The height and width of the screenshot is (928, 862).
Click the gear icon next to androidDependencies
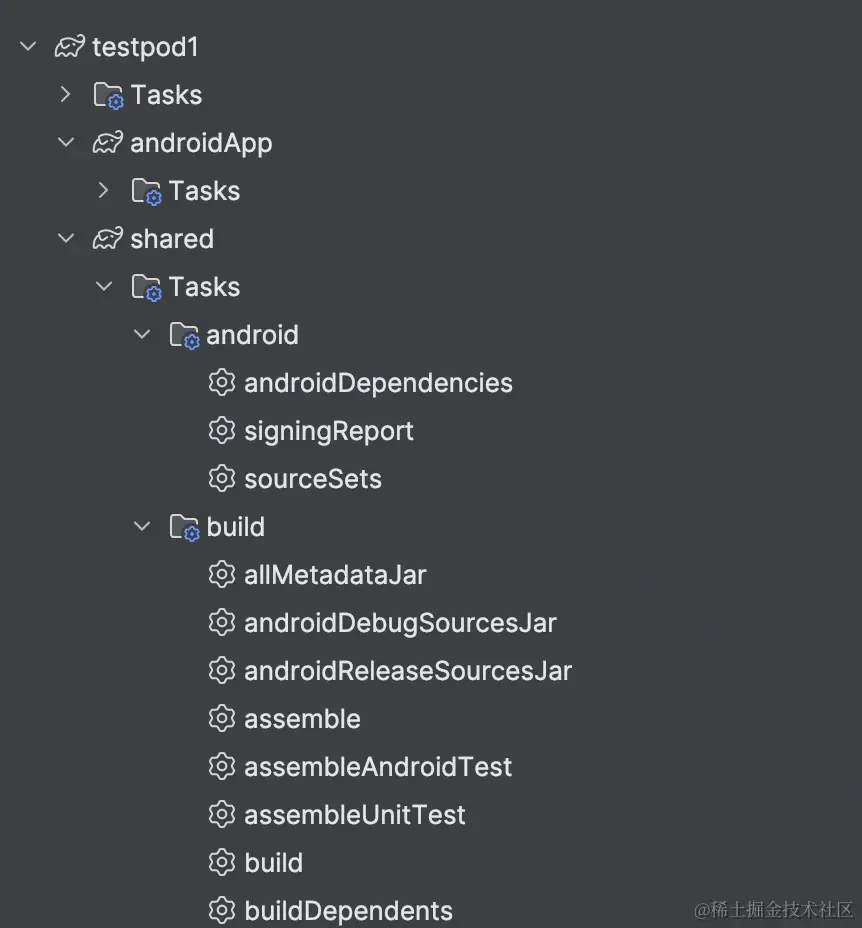click(221, 383)
